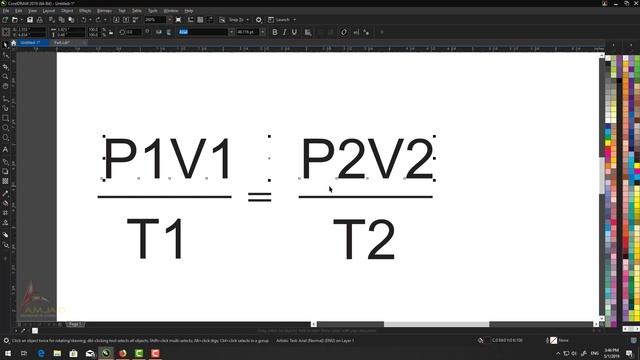Select the Artistic Media tool

pos(5,108)
